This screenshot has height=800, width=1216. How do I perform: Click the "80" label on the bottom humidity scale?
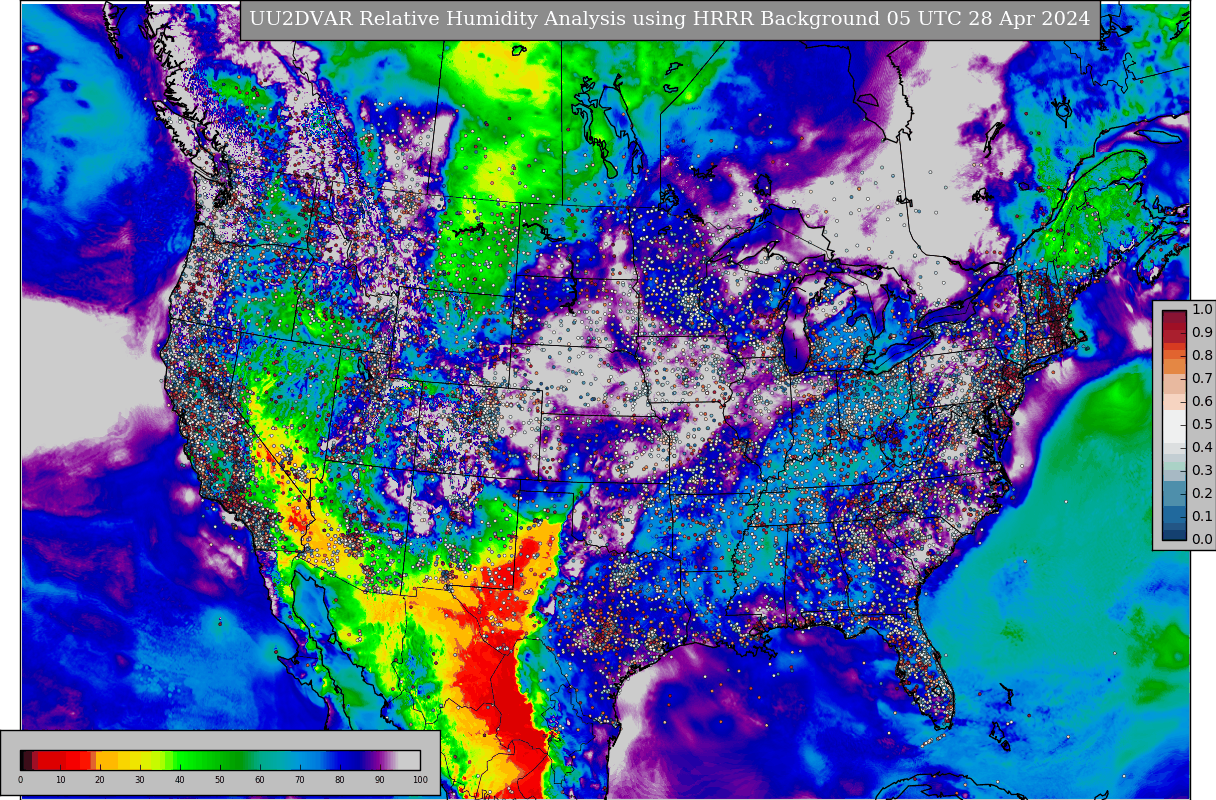[340, 780]
